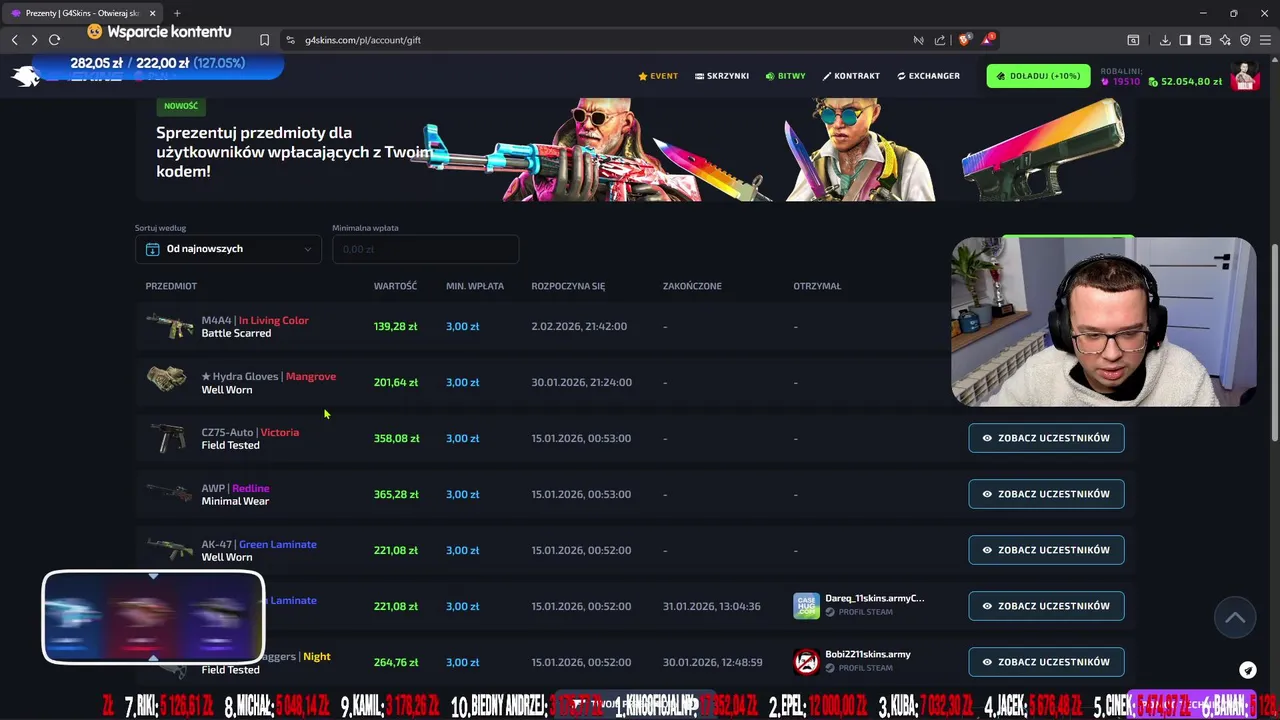Click the site info icon left of URL

pos(290,40)
